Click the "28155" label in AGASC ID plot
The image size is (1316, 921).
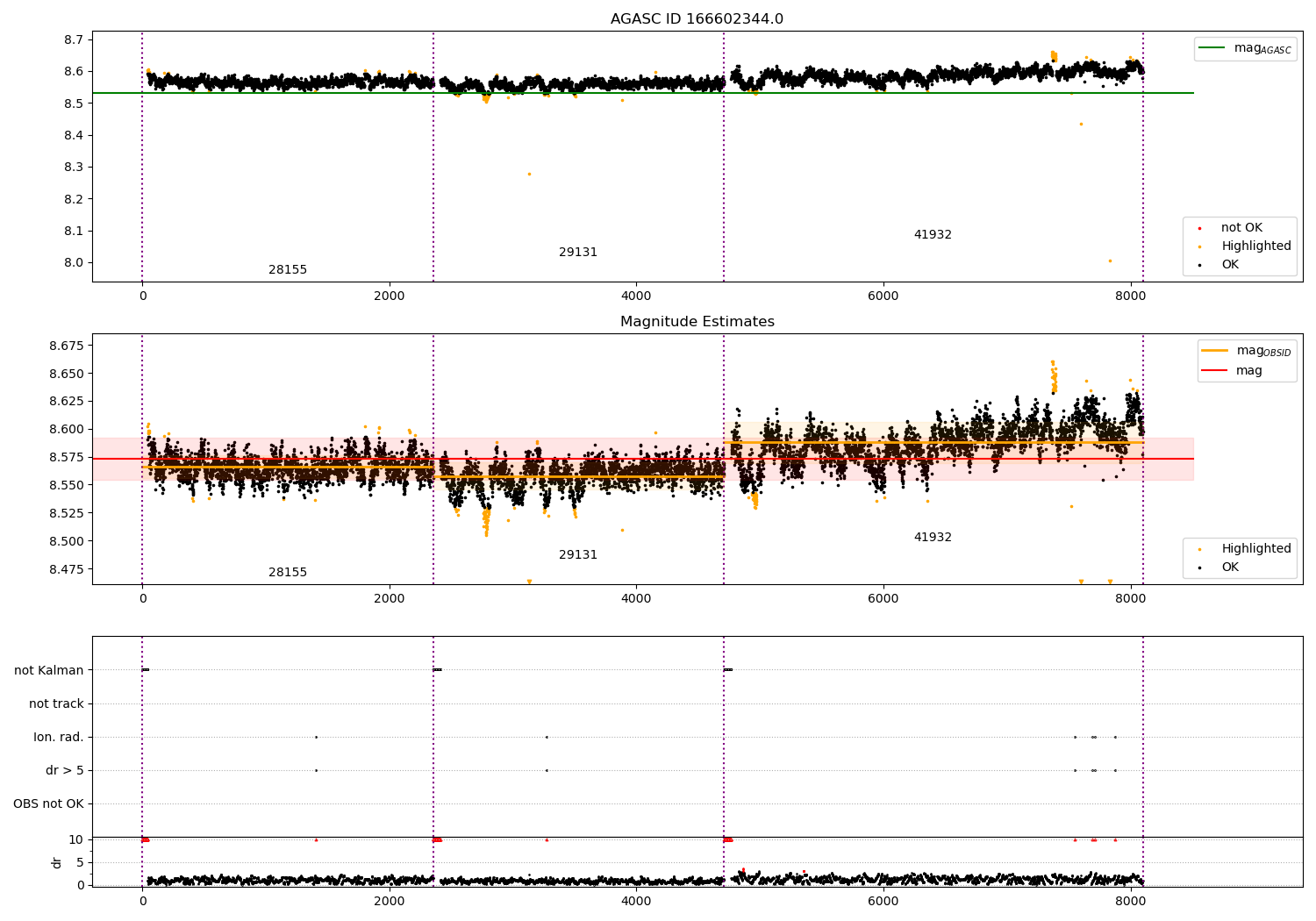pos(288,270)
